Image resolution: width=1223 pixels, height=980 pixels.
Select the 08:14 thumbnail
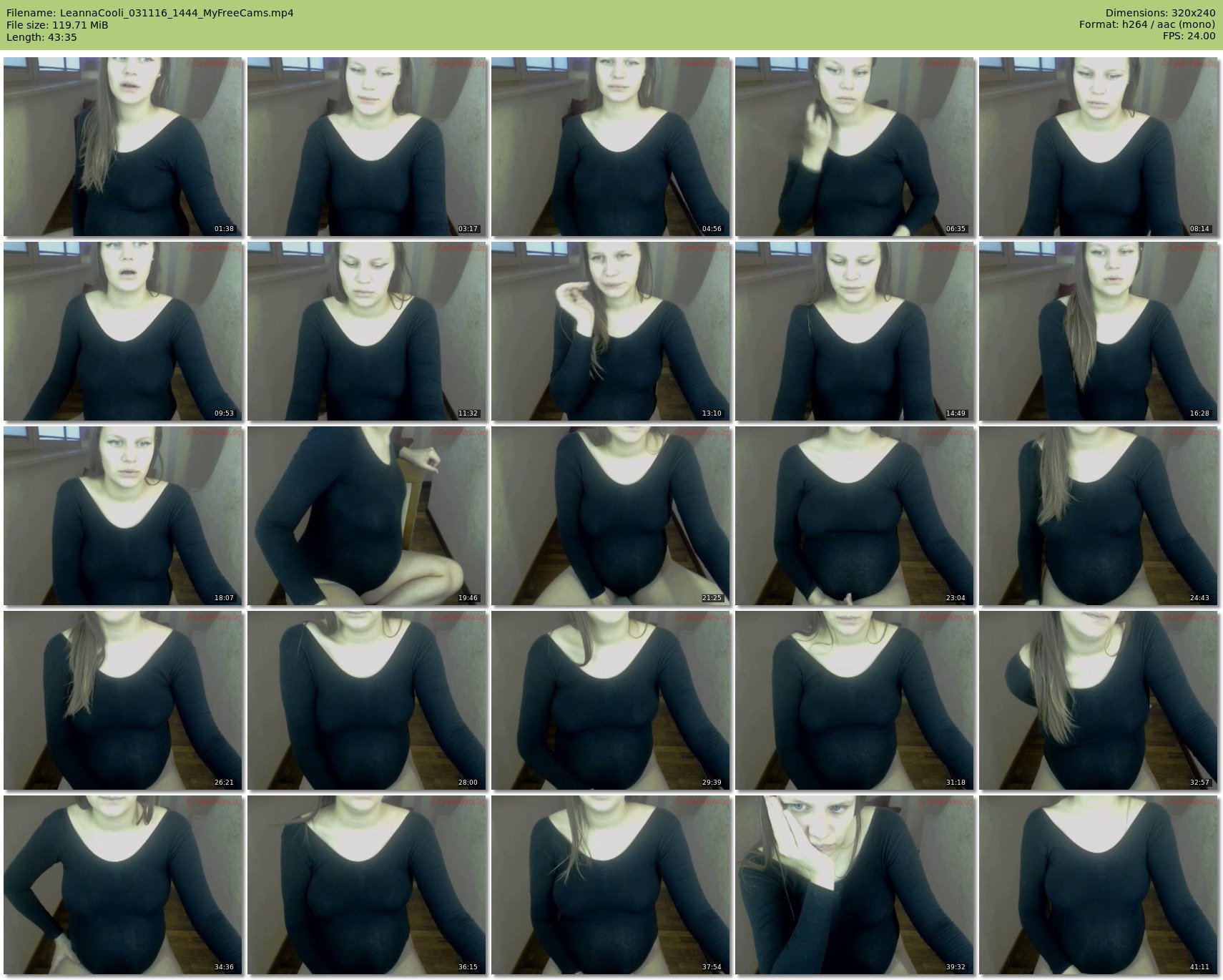(1099, 147)
